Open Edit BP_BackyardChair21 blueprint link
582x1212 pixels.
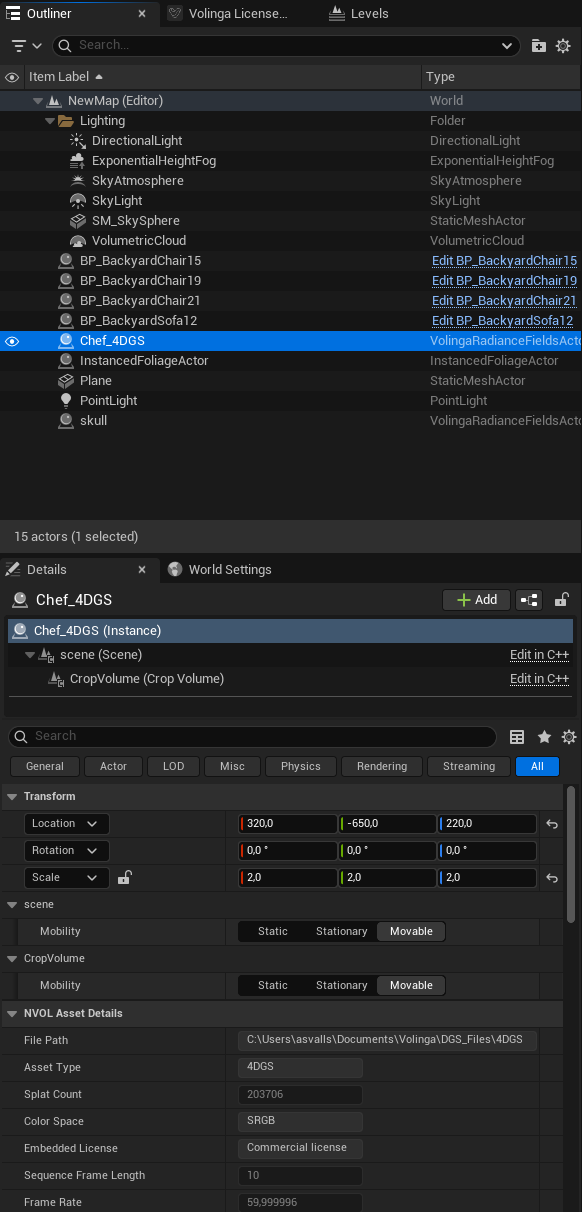(x=504, y=301)
